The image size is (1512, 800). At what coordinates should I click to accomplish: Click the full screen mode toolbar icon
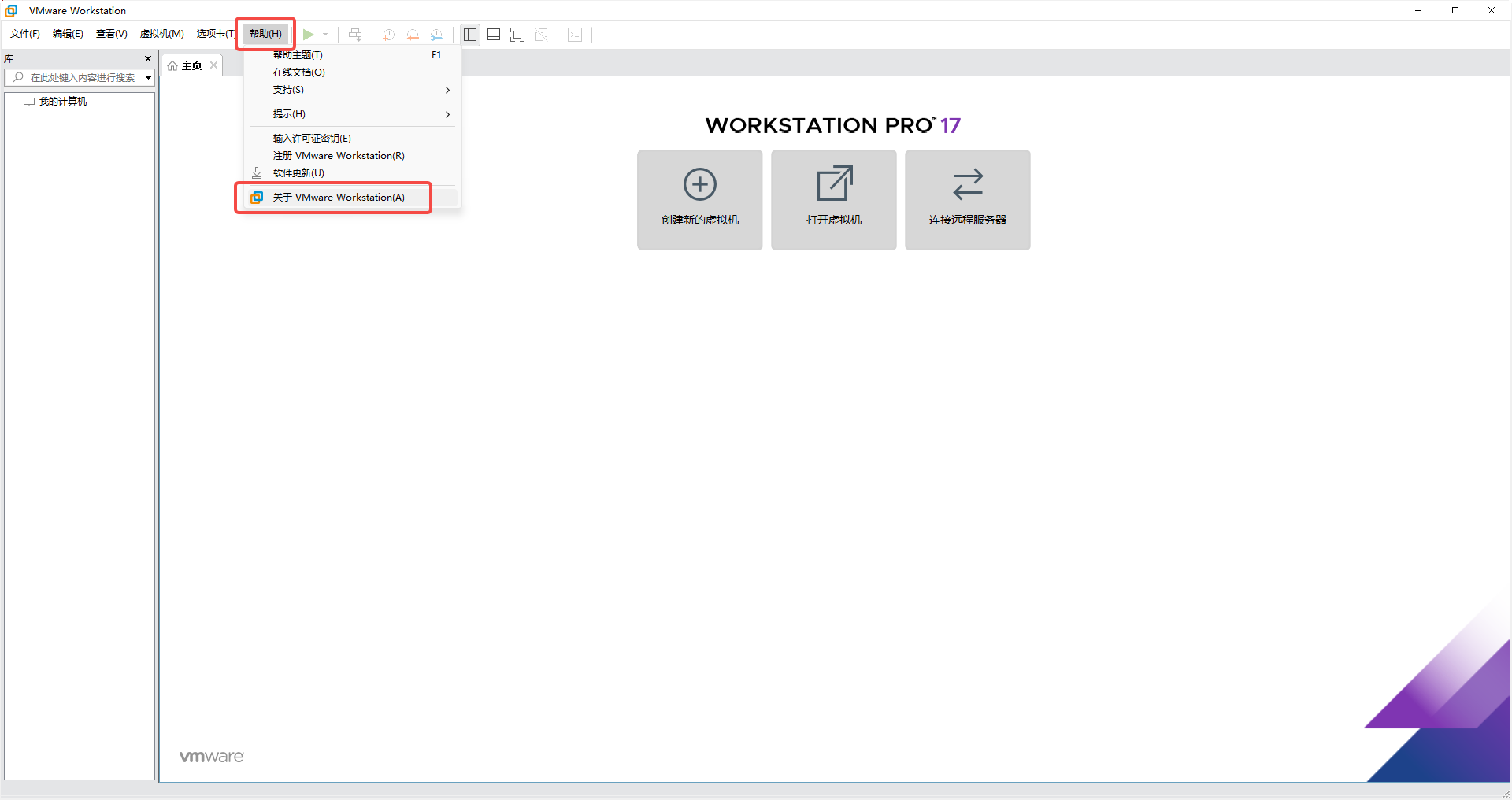click(x=517, y=35)
